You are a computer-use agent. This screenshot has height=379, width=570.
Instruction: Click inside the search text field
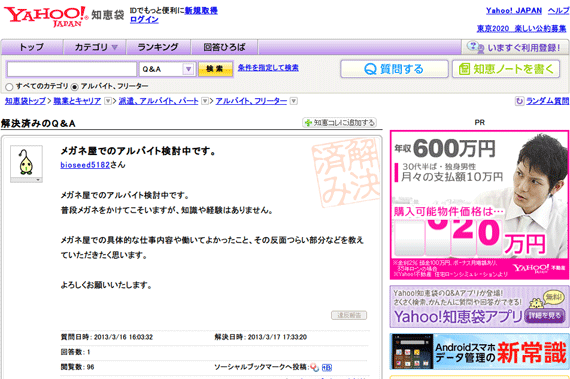tap(72, 69)
